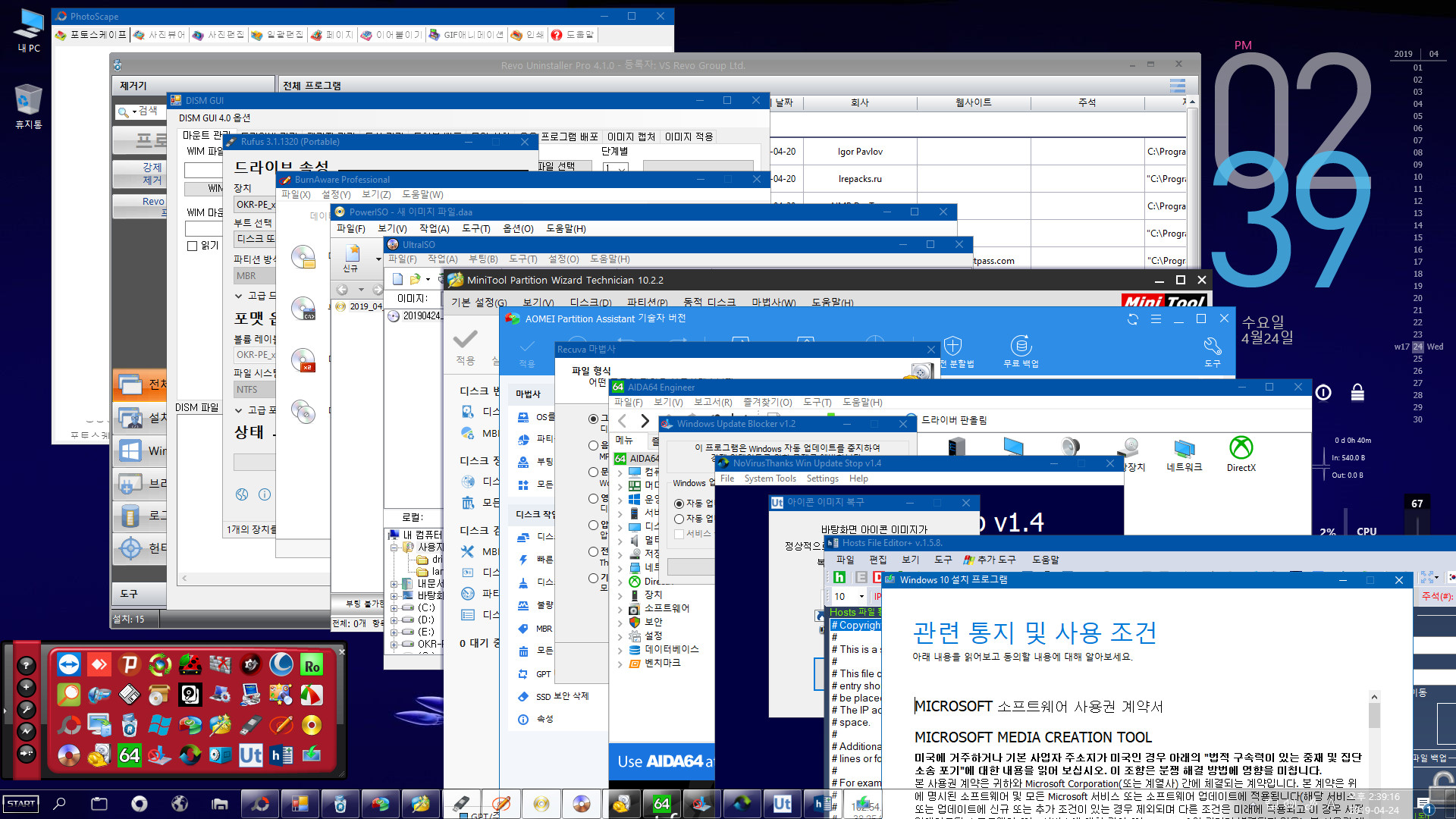1456x819 pixels.
Task: Open AnyDesk icon in the launcher panel
Action: point(99,664)
